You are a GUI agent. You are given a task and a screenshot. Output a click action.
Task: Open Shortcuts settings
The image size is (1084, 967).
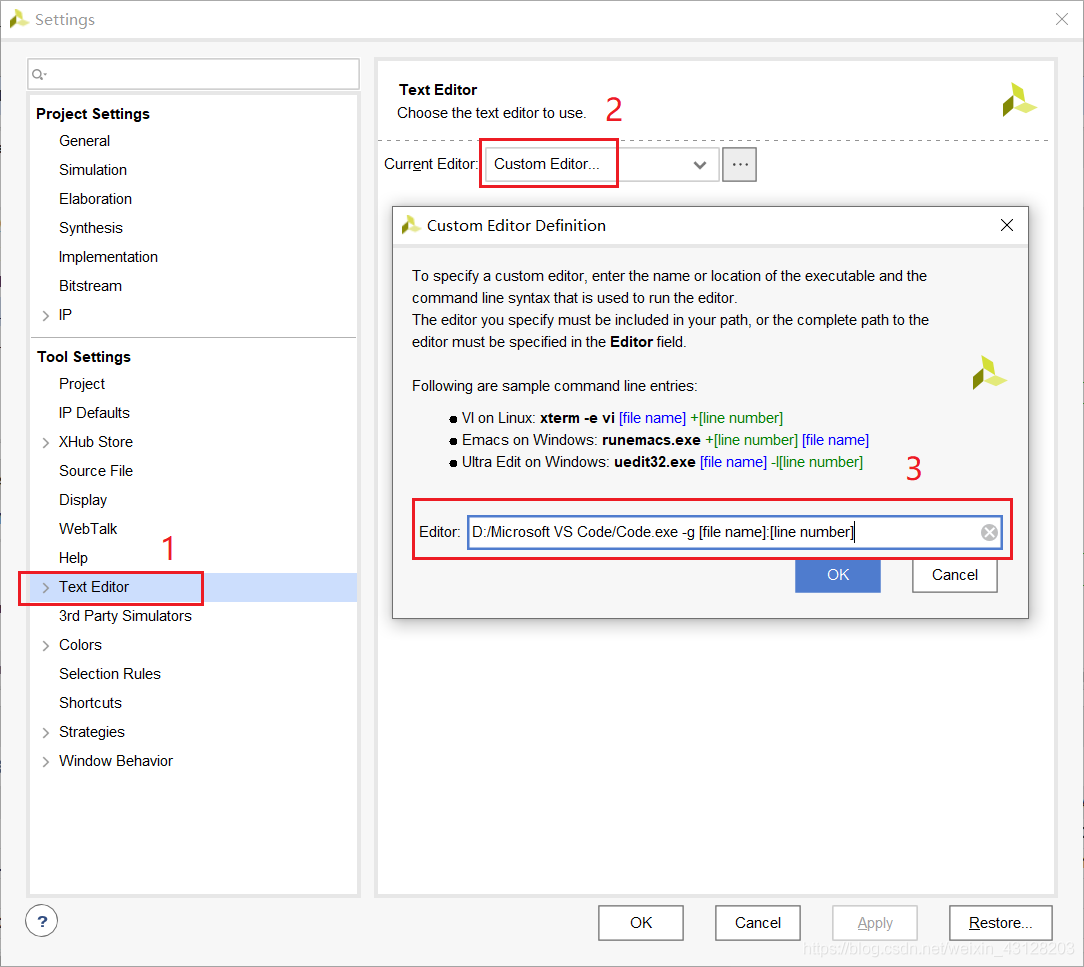91,704
